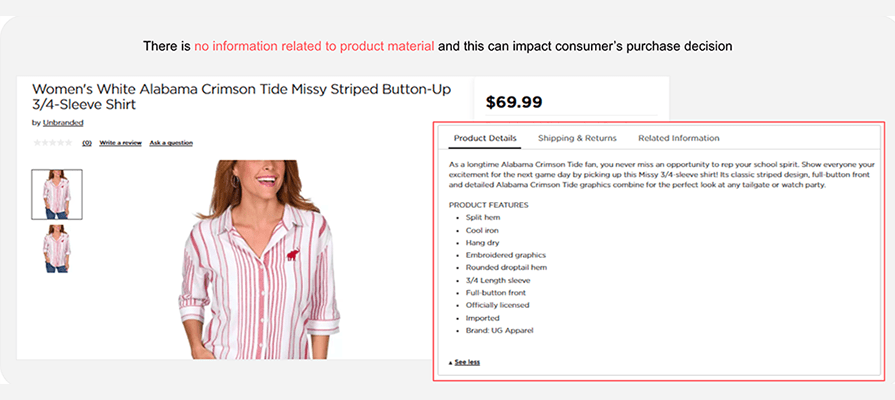Click the empty star rating icons
Image resolution: width=895 pixels, height=400 pixels.
pos(53,143)
